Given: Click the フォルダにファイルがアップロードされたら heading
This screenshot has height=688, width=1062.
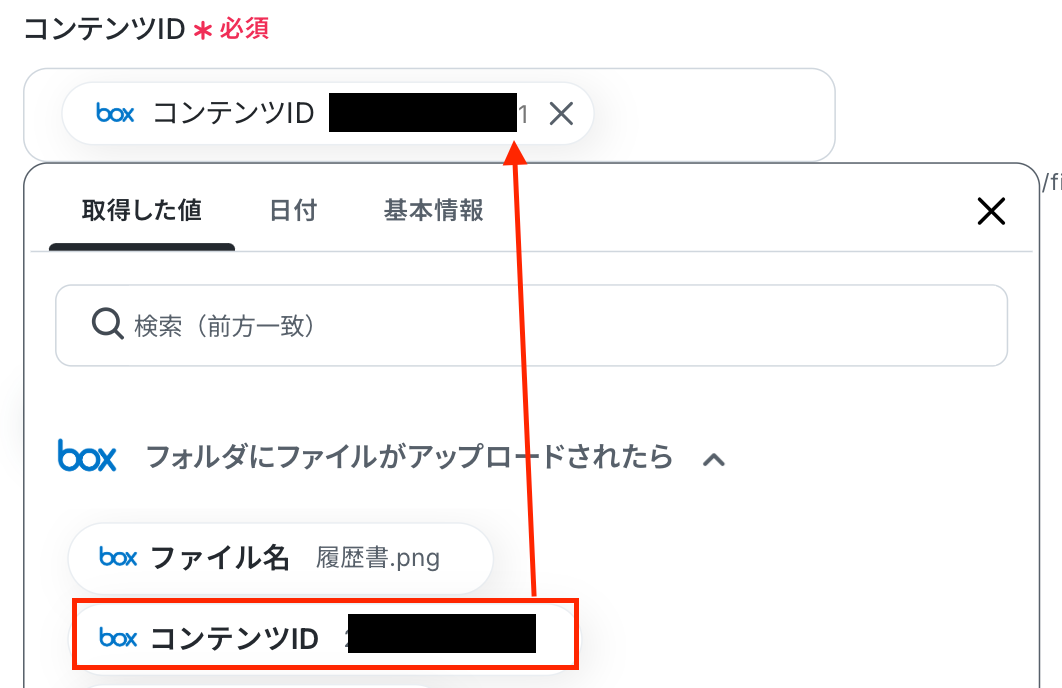Looking at the screenshot, I should 409,457.
